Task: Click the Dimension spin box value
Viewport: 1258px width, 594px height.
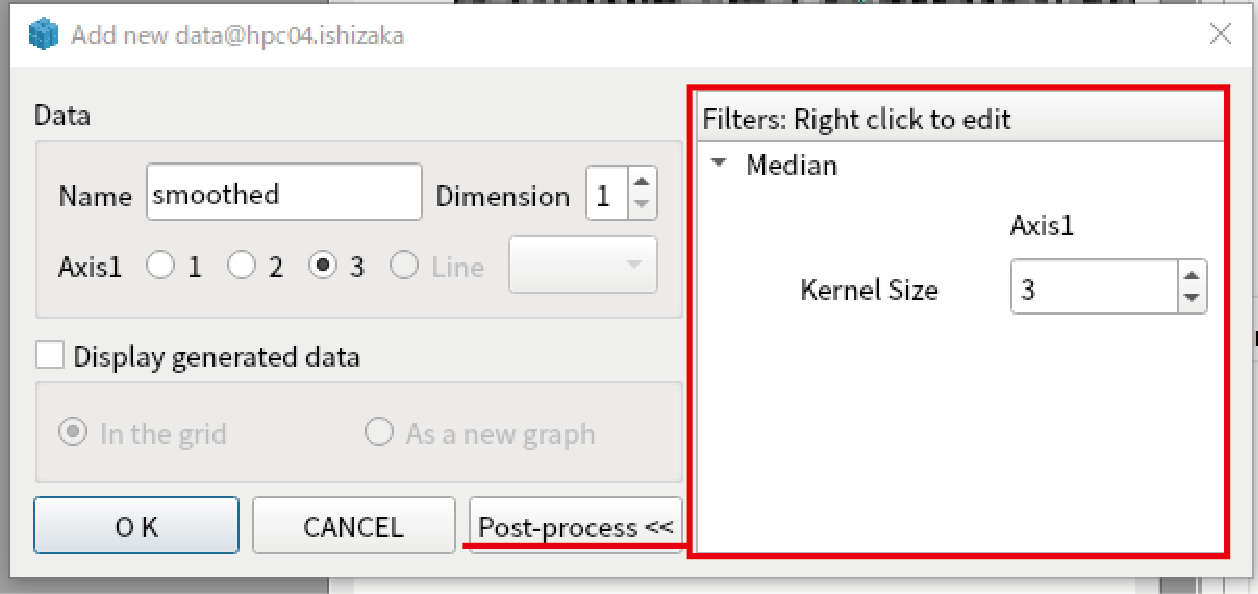Action: pyautogui.click(x=607, y=194)
